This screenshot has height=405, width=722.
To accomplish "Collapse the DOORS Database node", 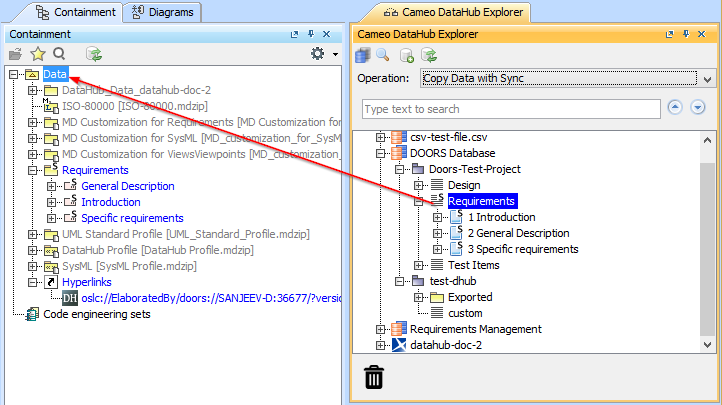I will tap(380, 153).
